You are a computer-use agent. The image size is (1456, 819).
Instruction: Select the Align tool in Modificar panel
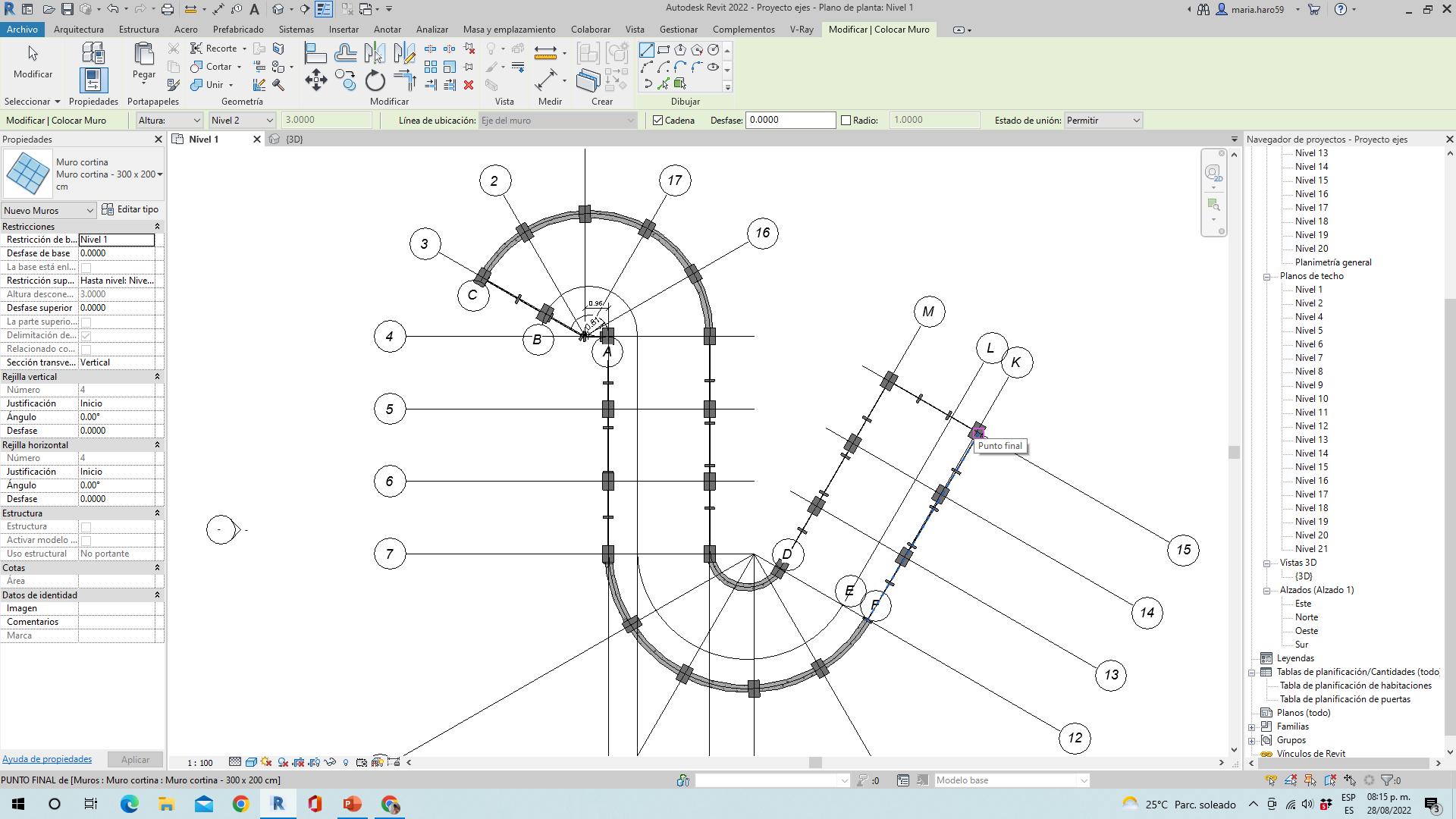coord(315,52)
